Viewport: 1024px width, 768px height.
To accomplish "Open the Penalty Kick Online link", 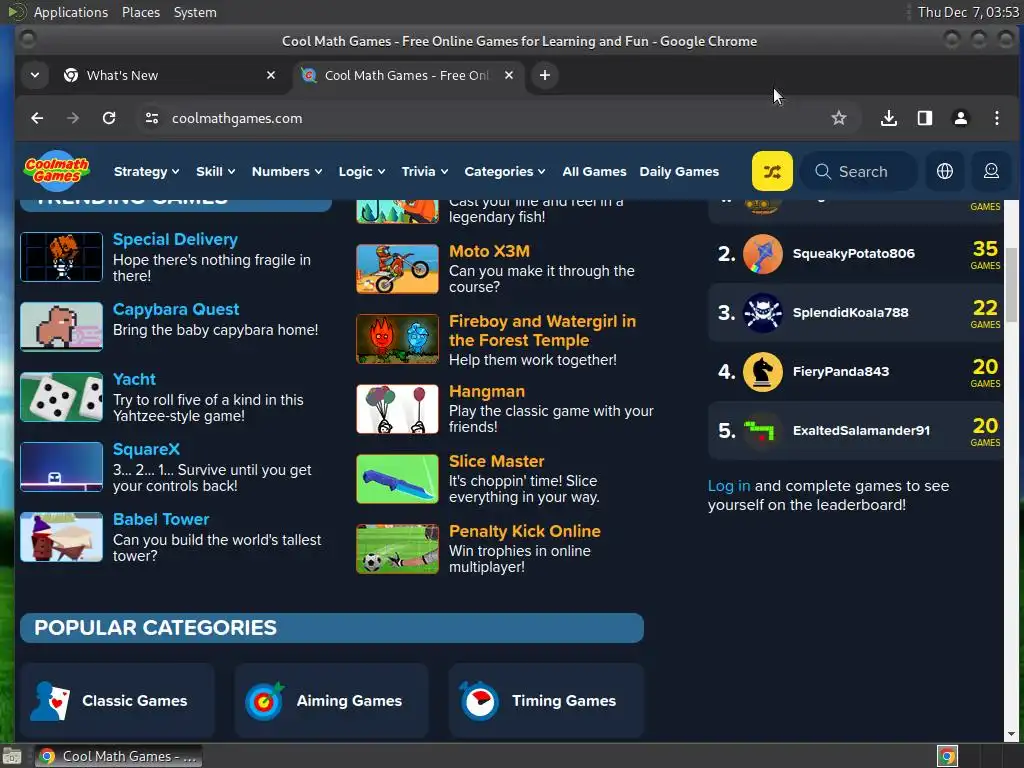I will (524, 532).
